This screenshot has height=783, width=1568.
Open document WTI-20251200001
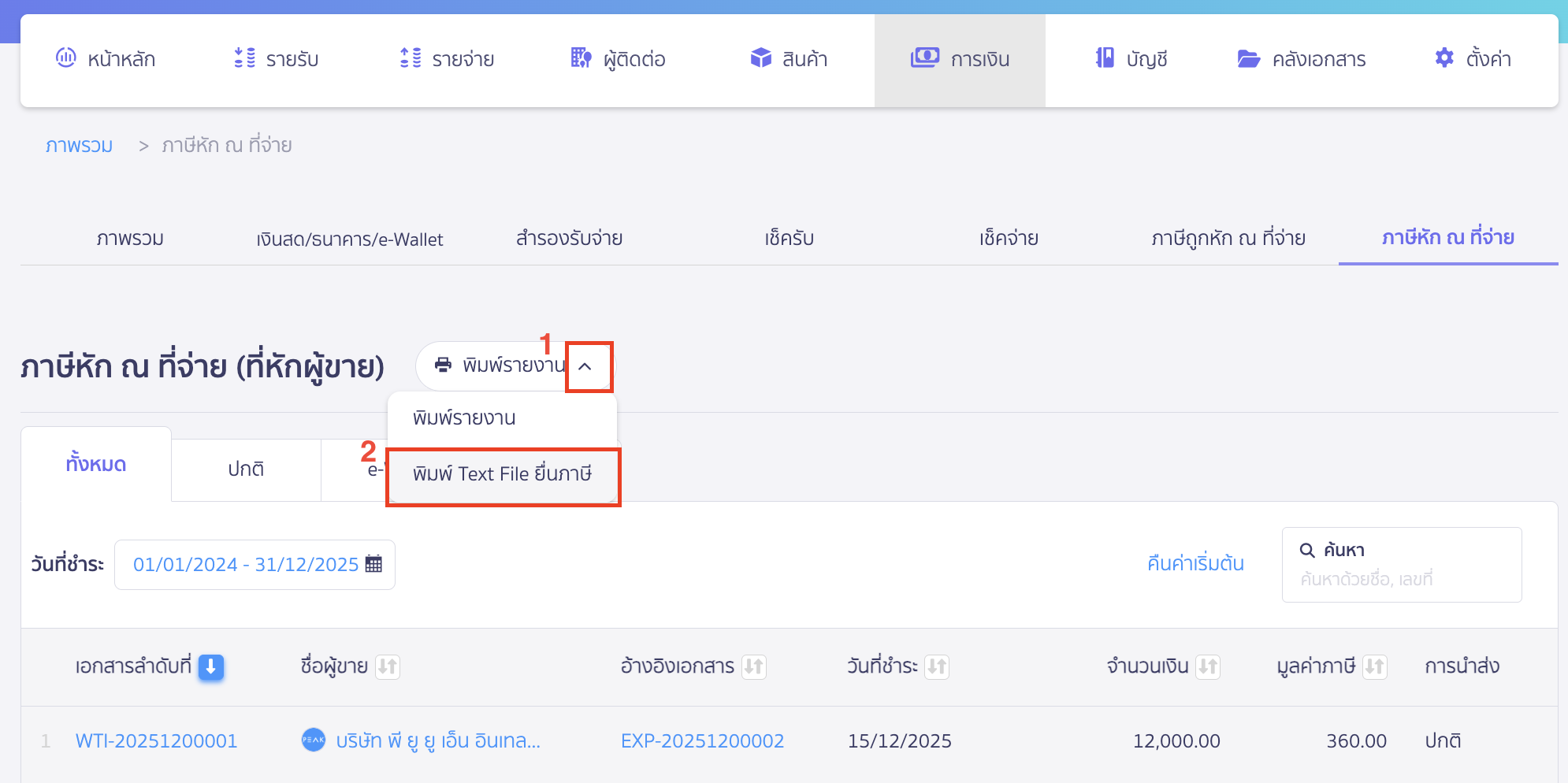point(156,740)
